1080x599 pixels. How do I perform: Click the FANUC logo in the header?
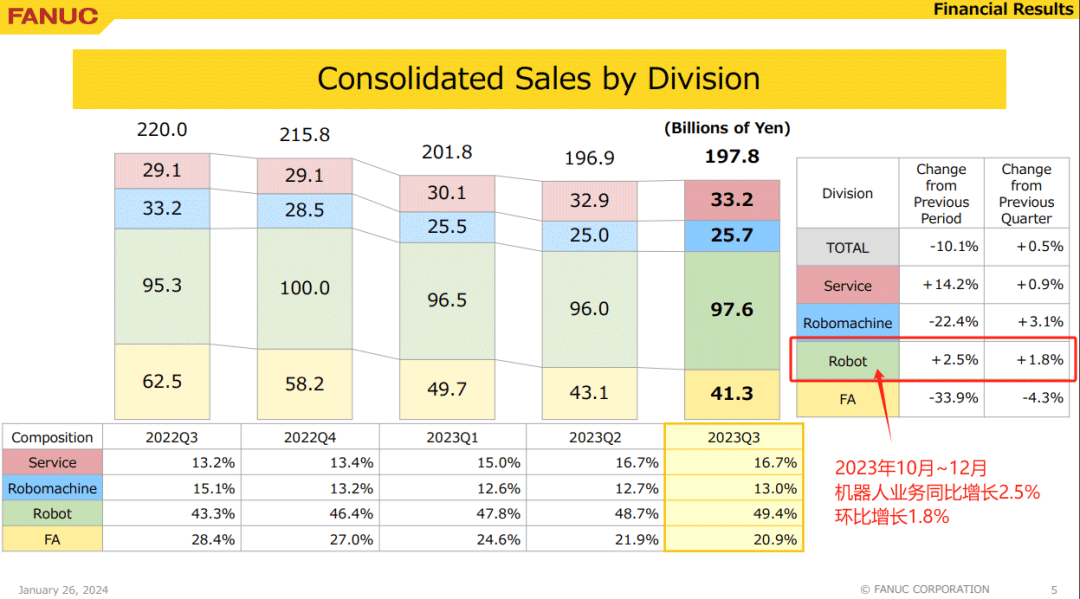52,16
